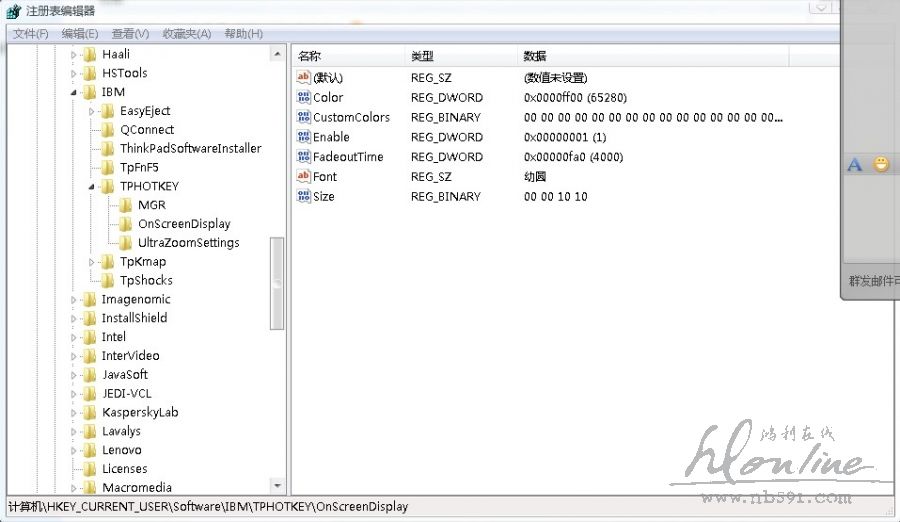900x522 pixels.
Task: Click the smiley emoji icon in the side window
Action: coord(881,165)
